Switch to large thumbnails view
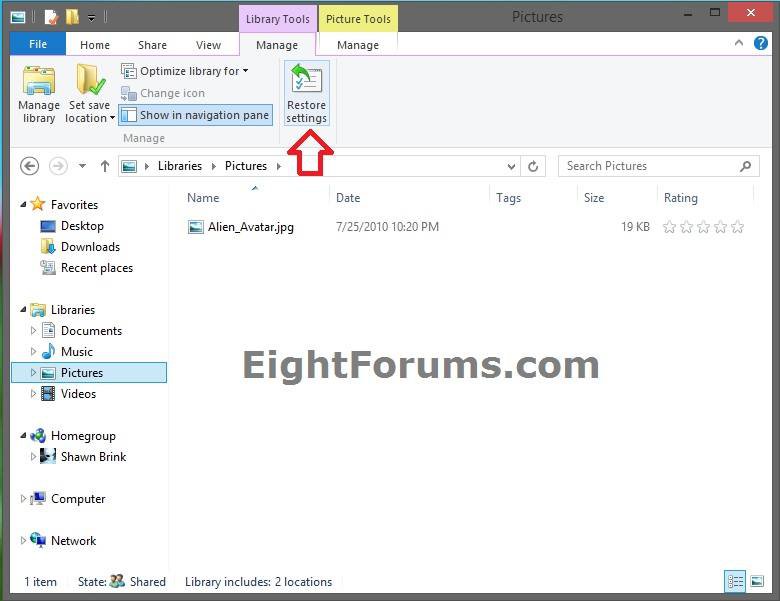Screen dimensions: 780x601 (x=757, y=581)
